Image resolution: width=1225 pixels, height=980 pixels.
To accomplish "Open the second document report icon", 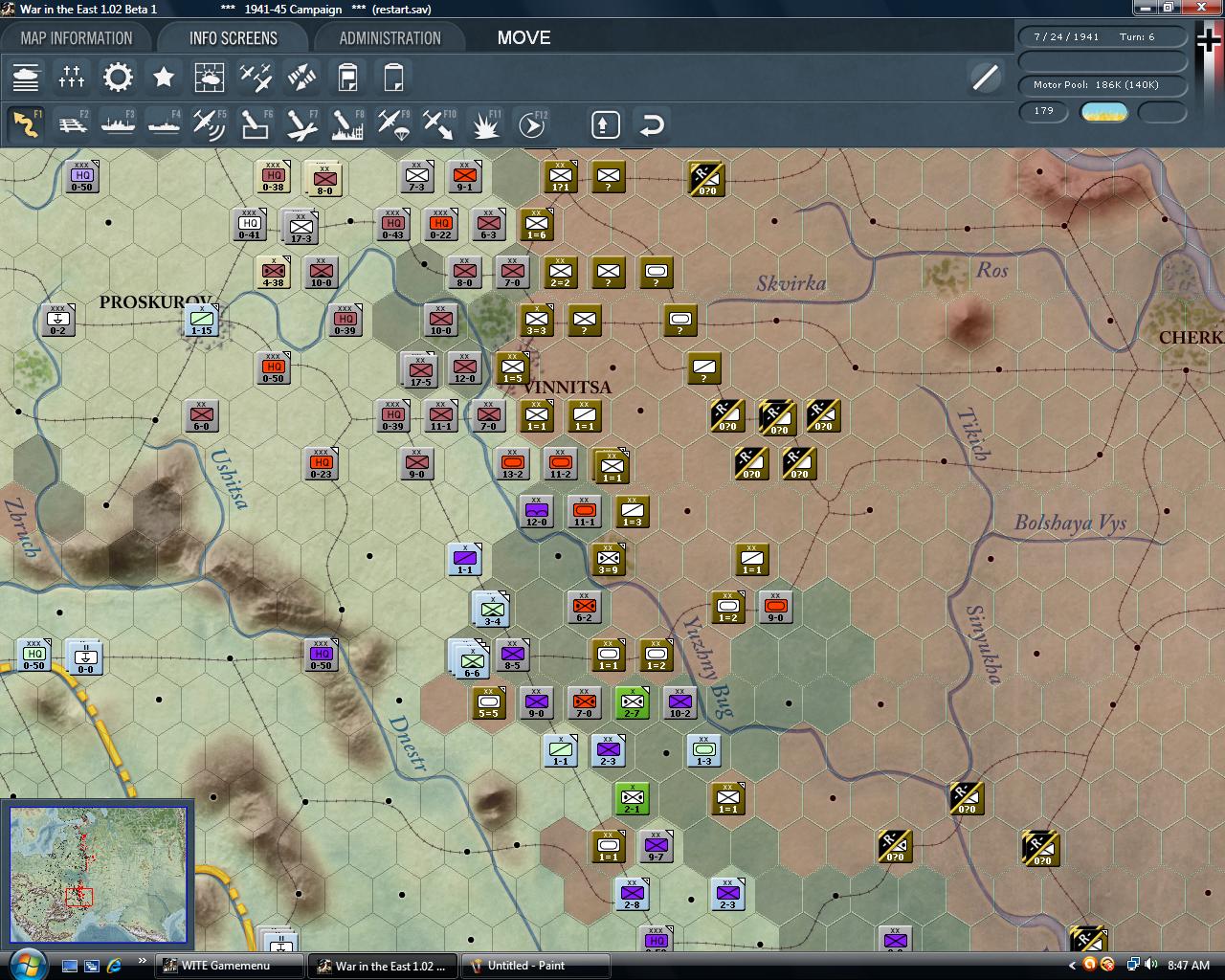I will (393, 77).
